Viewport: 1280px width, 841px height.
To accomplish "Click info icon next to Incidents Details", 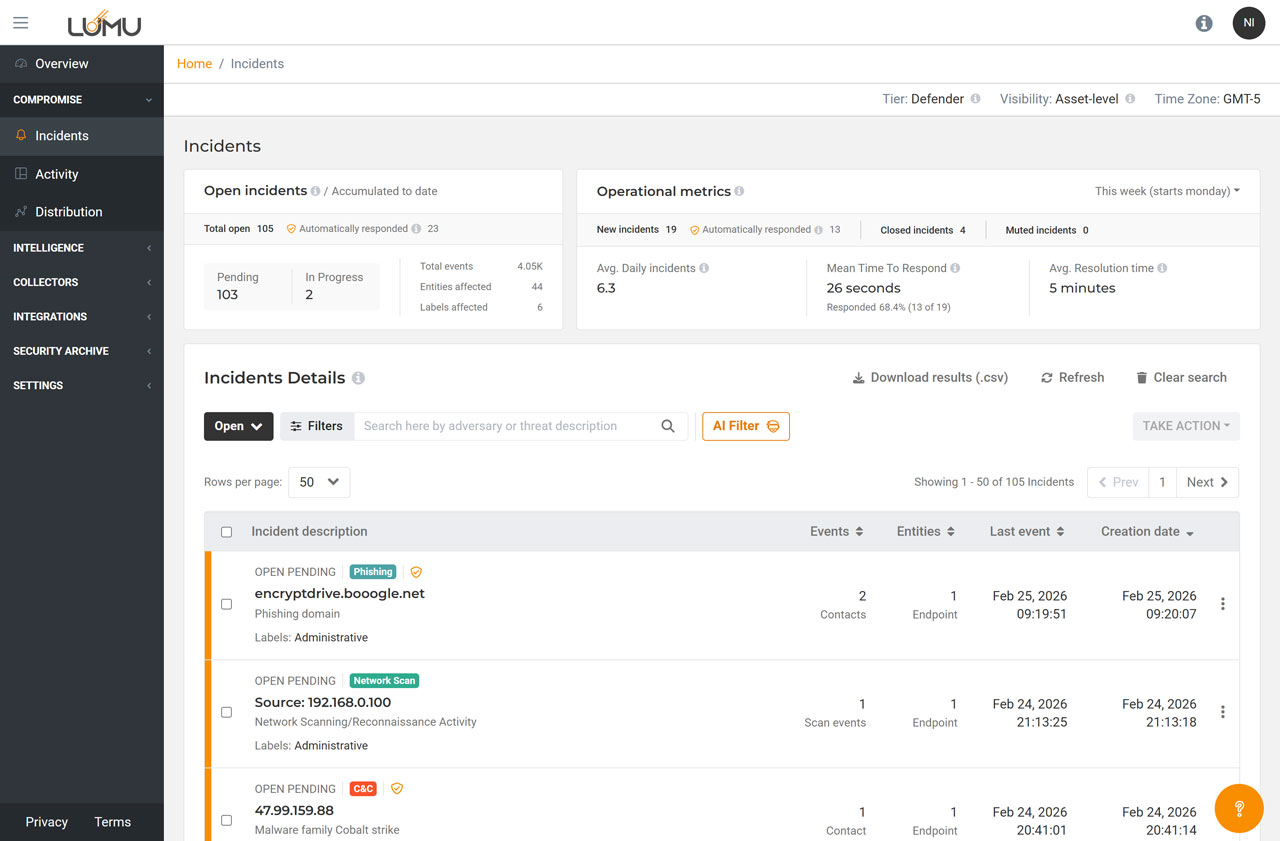I will 358,378.
